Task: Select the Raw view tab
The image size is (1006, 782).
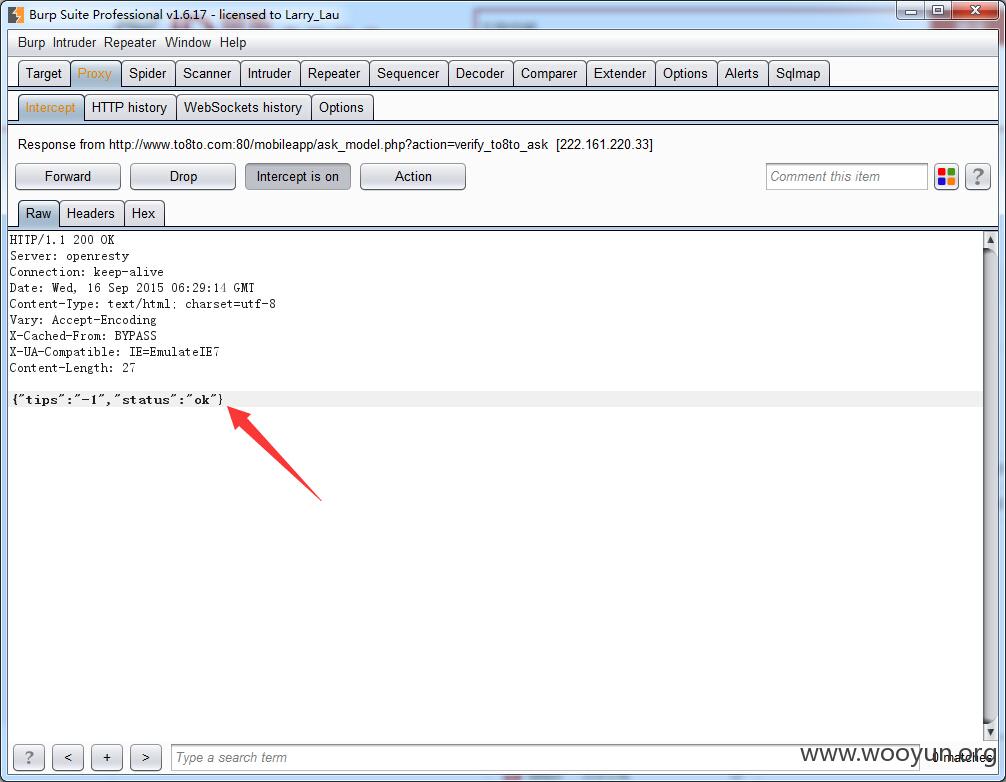Action: (38, 214)
